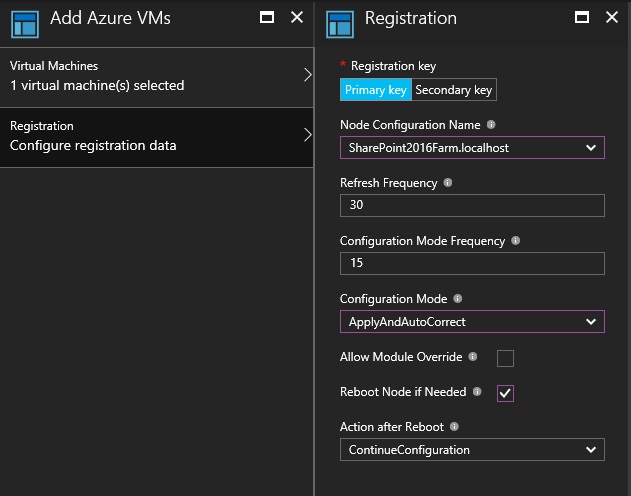
Task: Open Registration Configure registration data step
Action: pos(157,138)
